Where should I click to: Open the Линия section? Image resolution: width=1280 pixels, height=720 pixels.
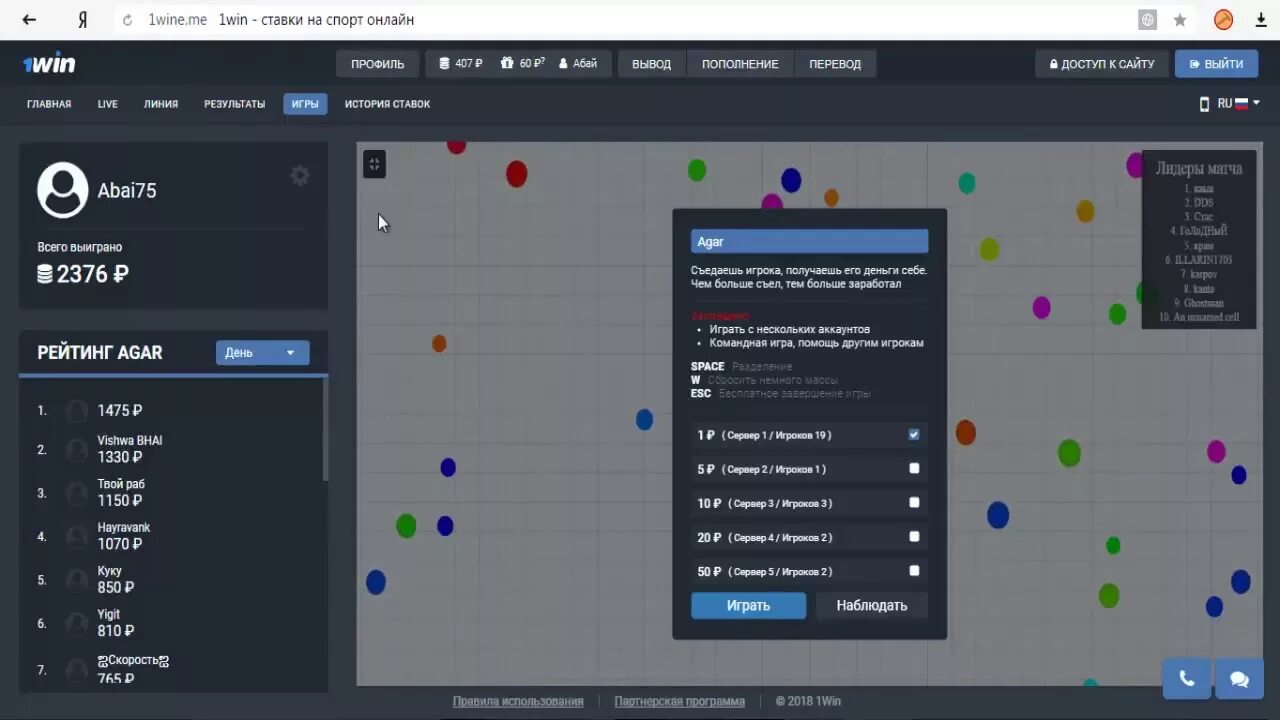pos(161,104)
